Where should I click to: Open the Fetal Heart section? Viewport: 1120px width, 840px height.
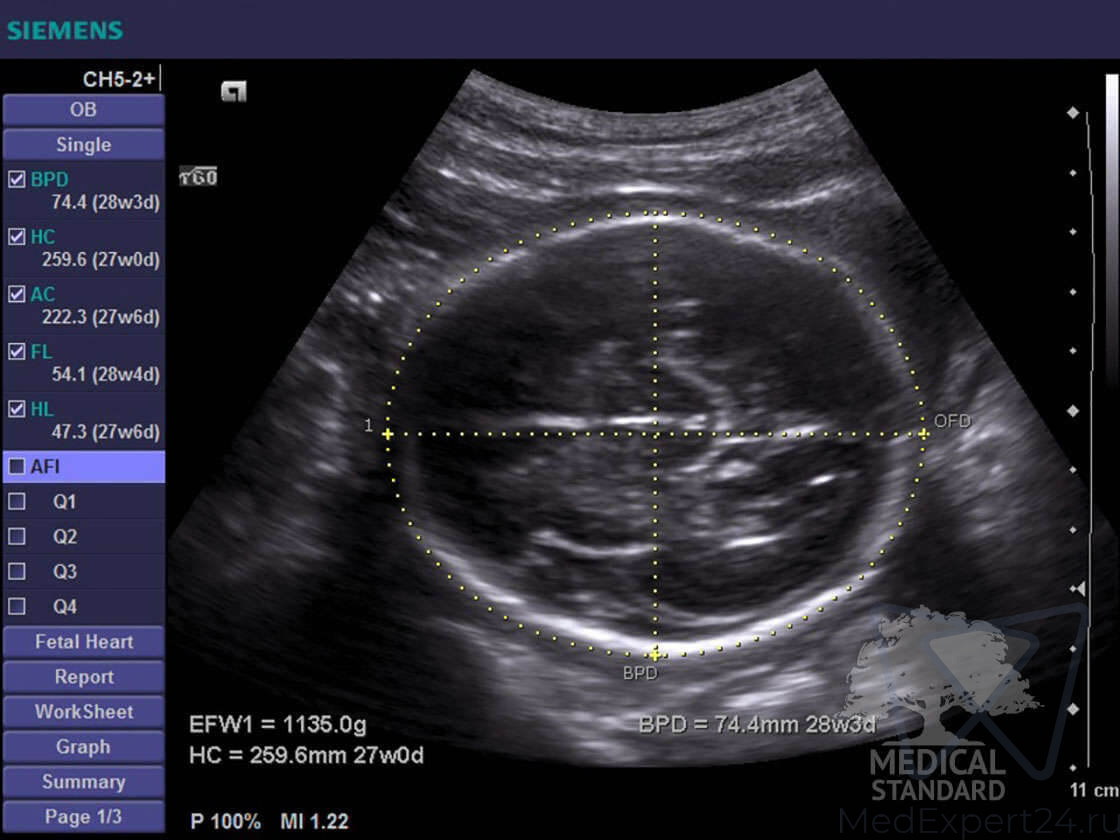pyautogui.click(x=83, y=642)
